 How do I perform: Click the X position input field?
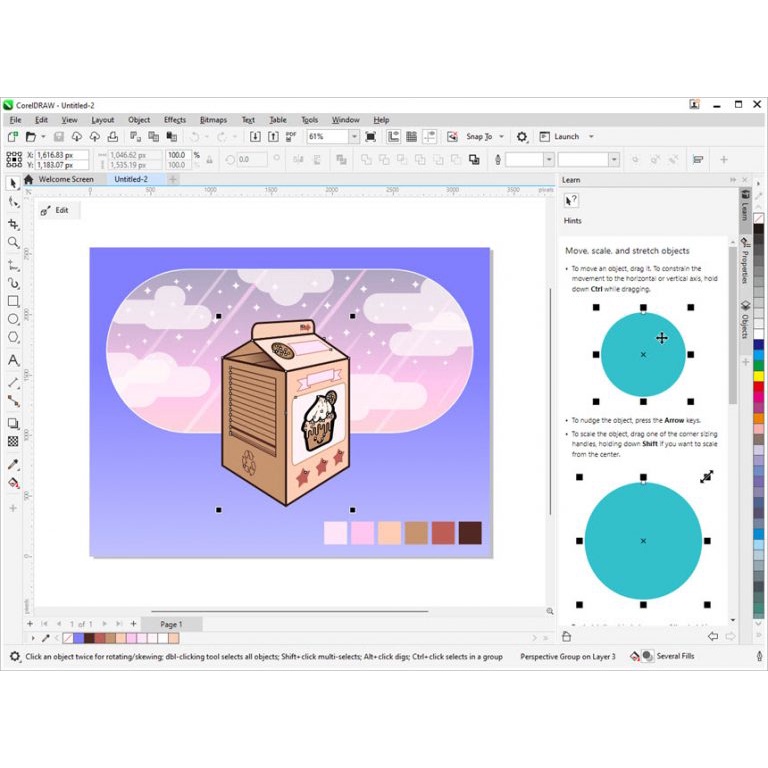61,155
